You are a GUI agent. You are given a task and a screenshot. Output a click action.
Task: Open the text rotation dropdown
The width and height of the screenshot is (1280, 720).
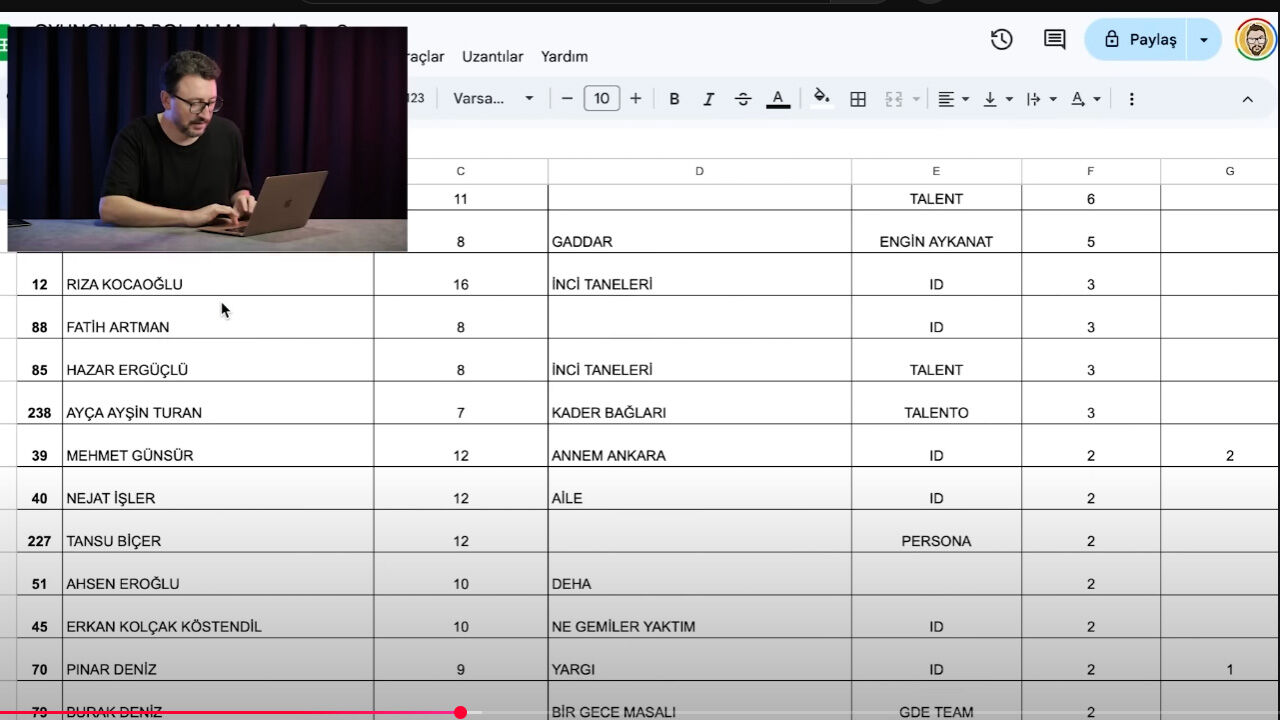coord(1085,99)
